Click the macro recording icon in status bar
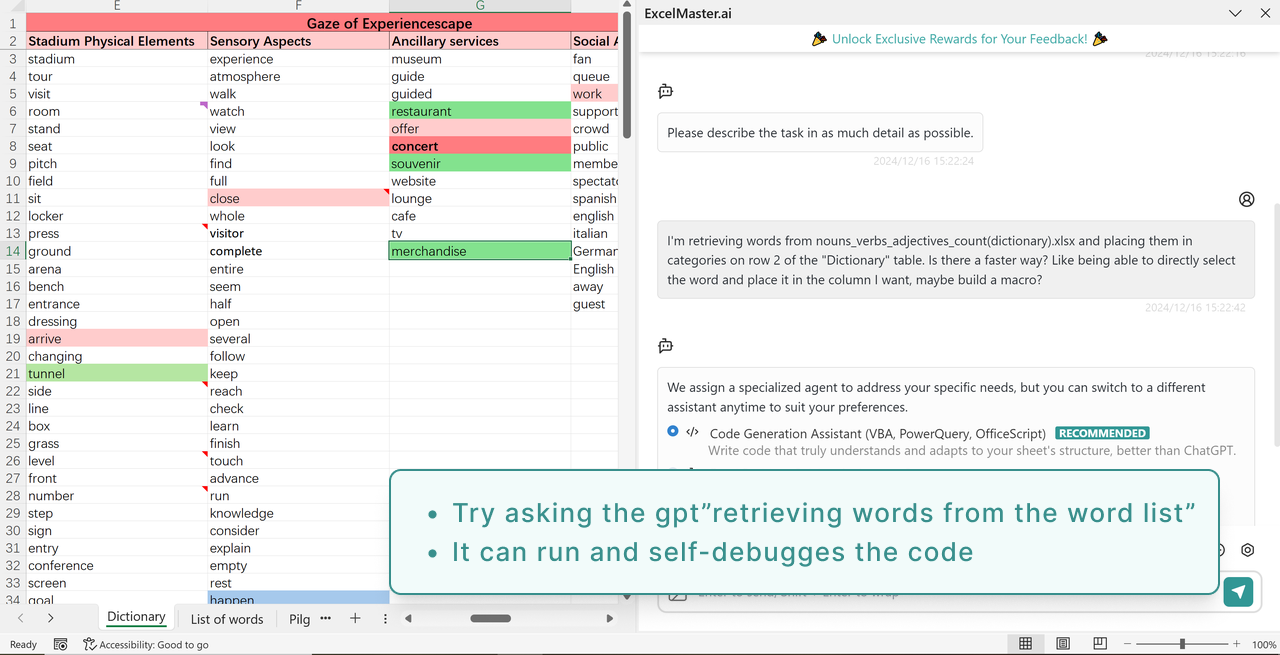 coord(60,644)
